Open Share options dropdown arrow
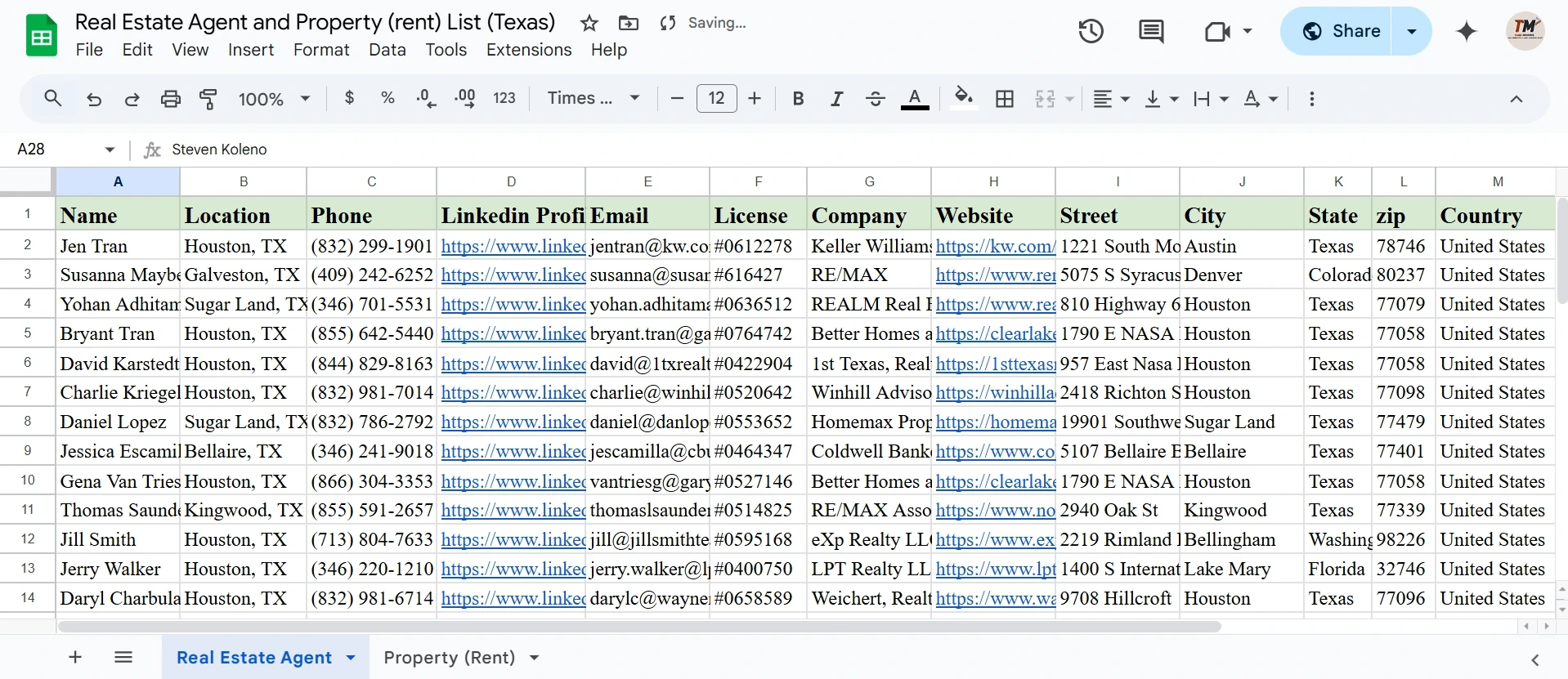Viewport: 1568px width, 679px height. coord(1412,31)
